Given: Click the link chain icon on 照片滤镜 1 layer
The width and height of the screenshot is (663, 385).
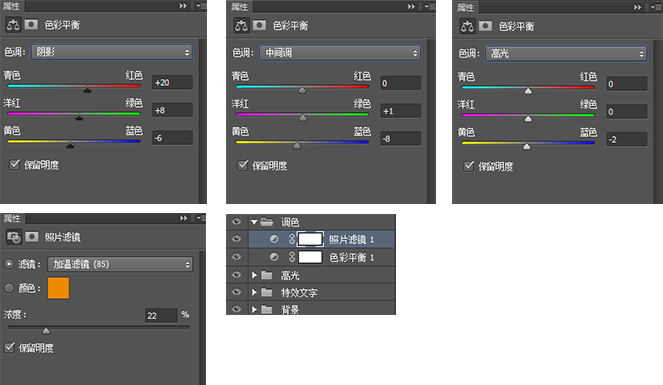Looking at the screenshot, I should click(x=292, y=239).
